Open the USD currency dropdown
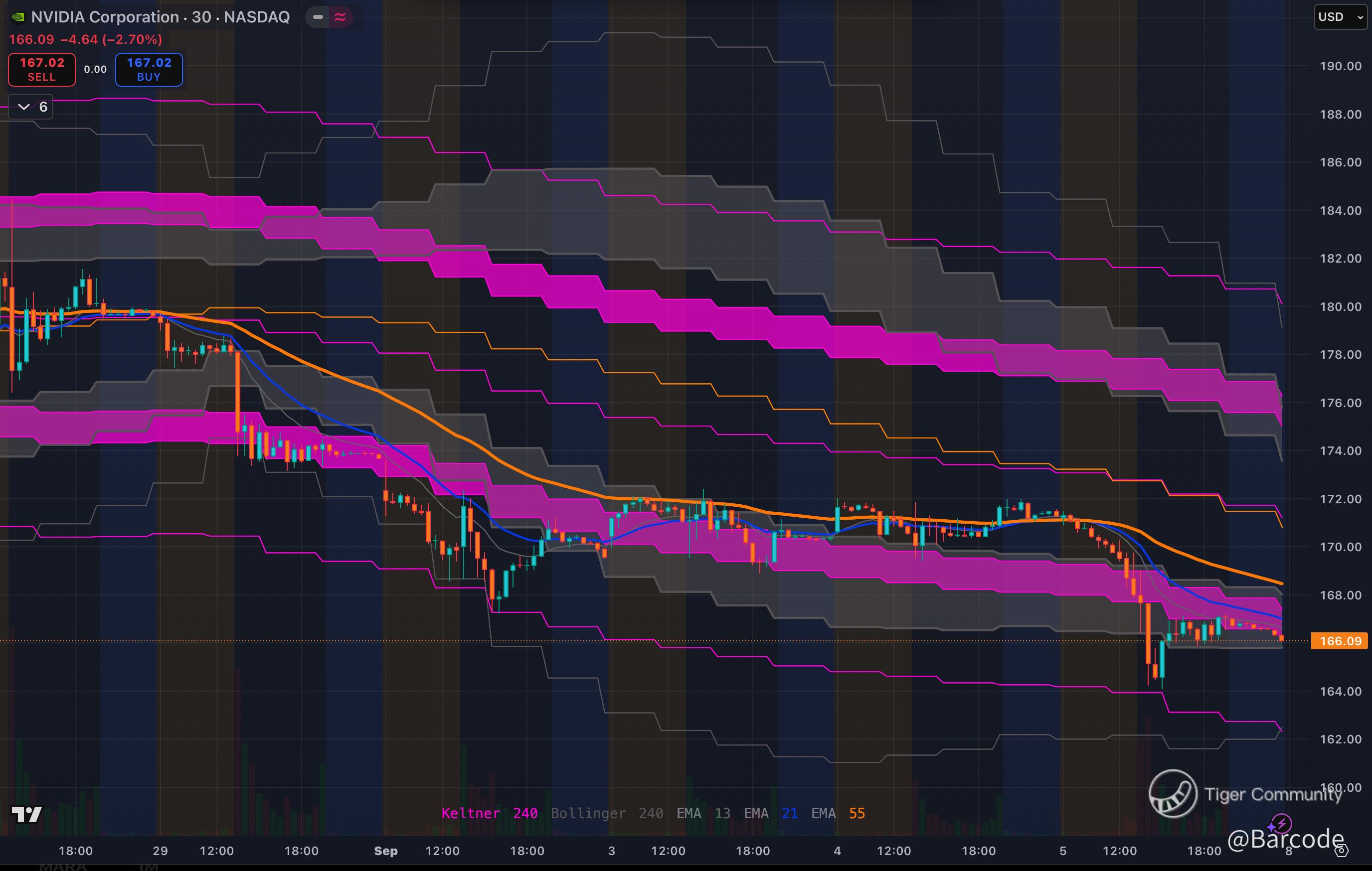Screen dimensions: 1372x871 tap(1340, 17)
